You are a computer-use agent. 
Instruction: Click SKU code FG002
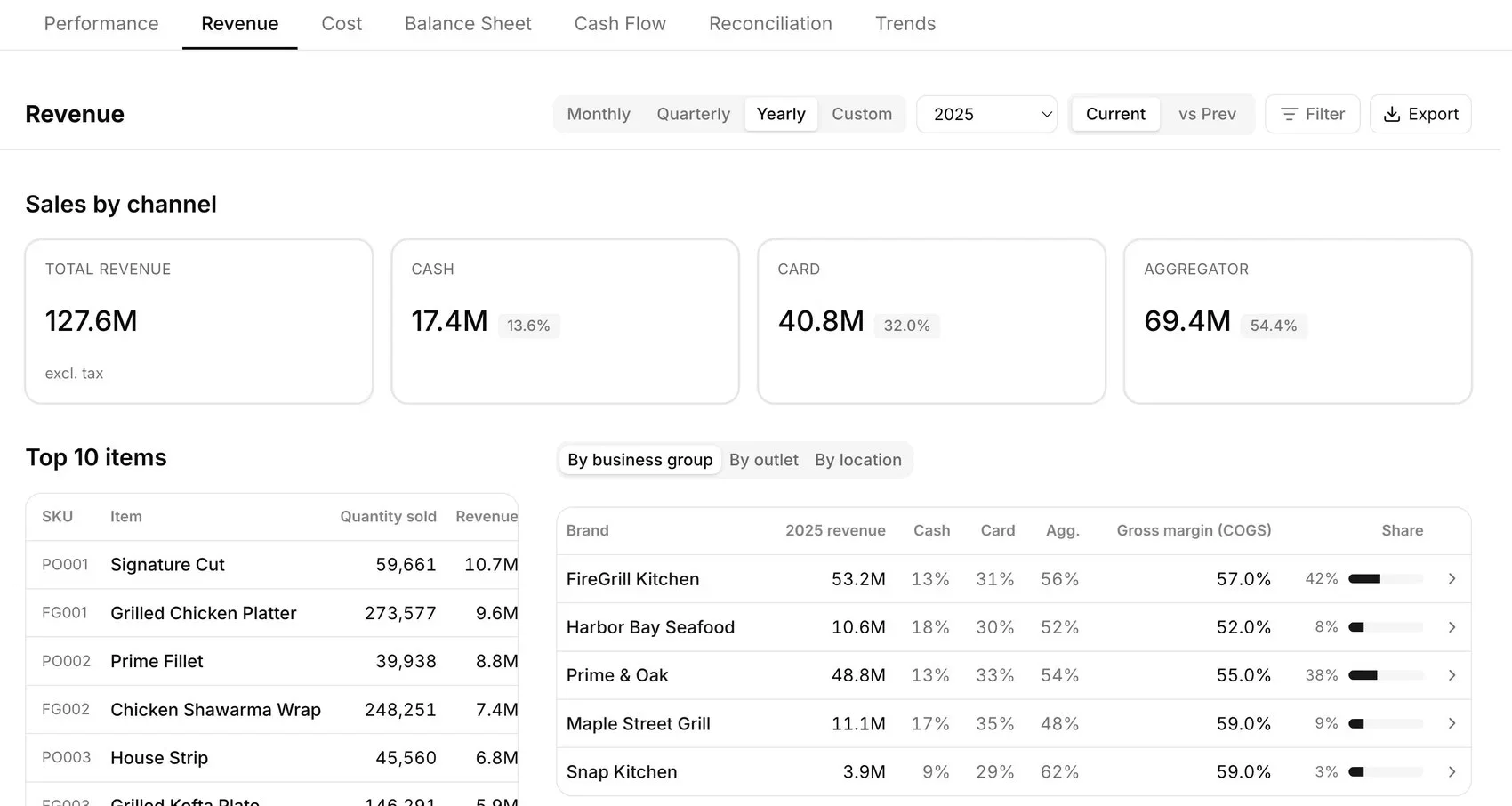pyautogui.click(x=66, y=709)
